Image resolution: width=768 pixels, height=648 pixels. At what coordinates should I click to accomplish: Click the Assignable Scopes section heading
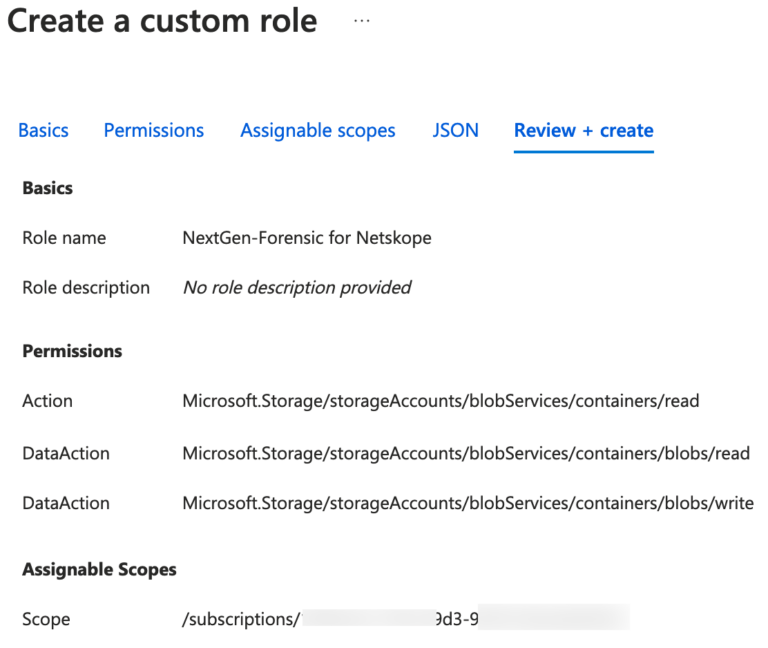tap(99, 569)
